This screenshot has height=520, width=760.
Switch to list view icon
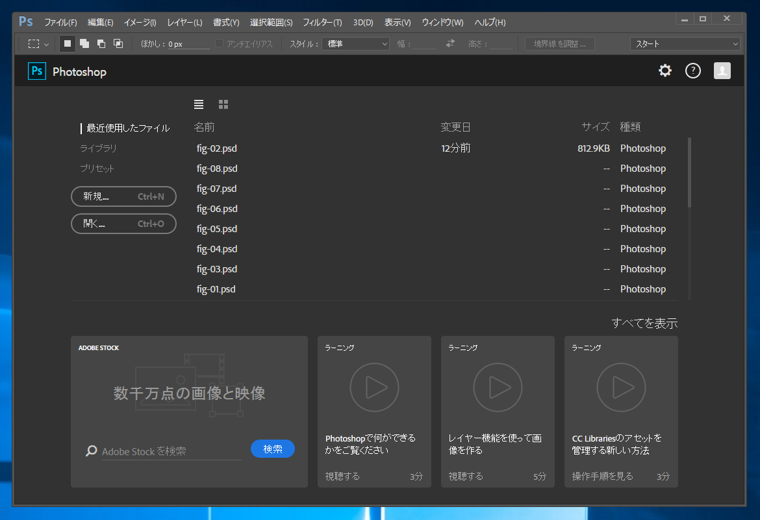pos(199,104)
